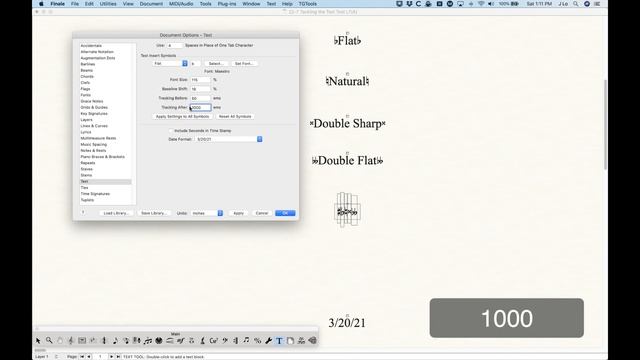
Task: Open the MIDI/Audio menu
Action: coord(181,4)
